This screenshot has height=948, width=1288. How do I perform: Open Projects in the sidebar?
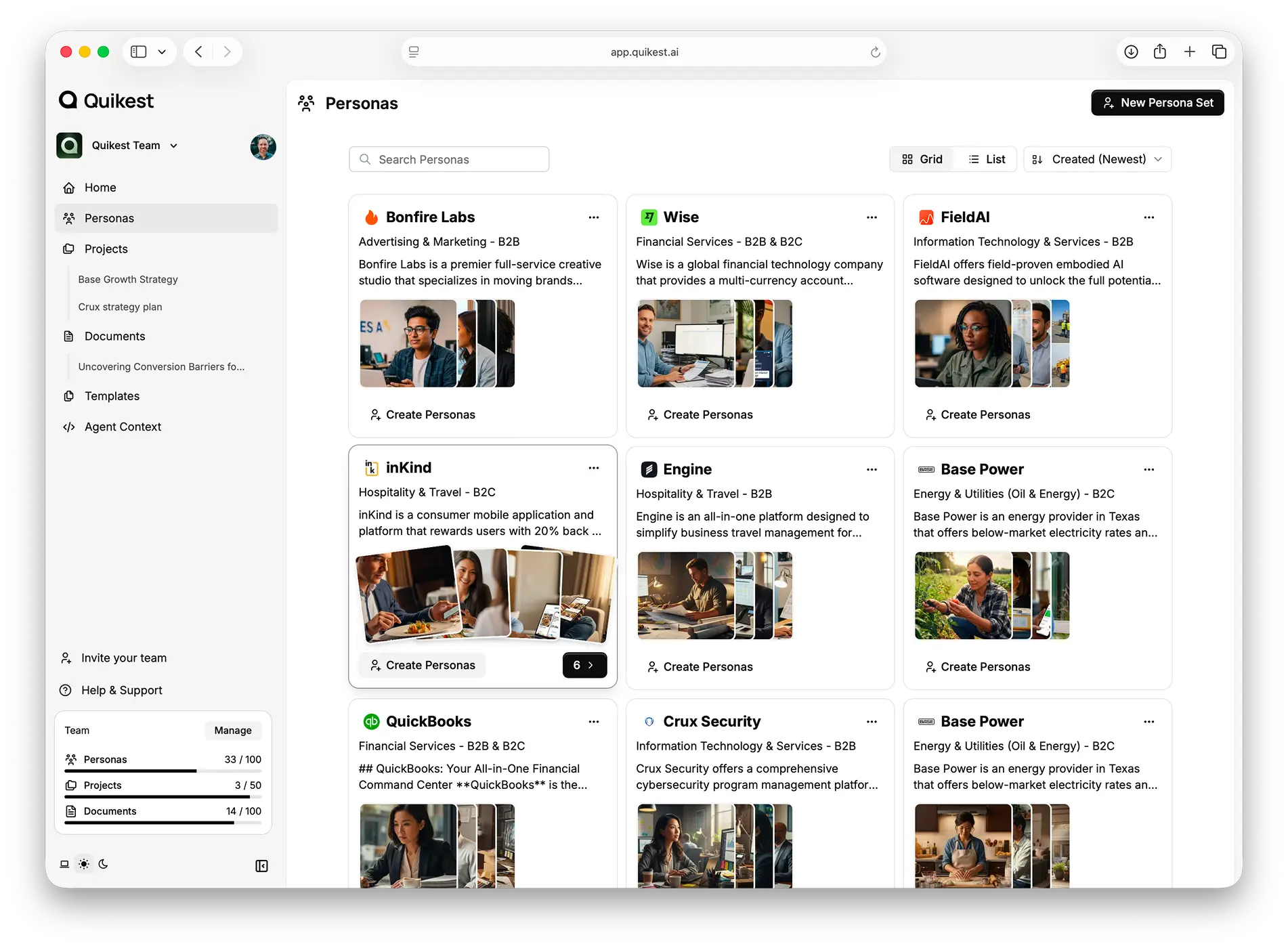166,249
